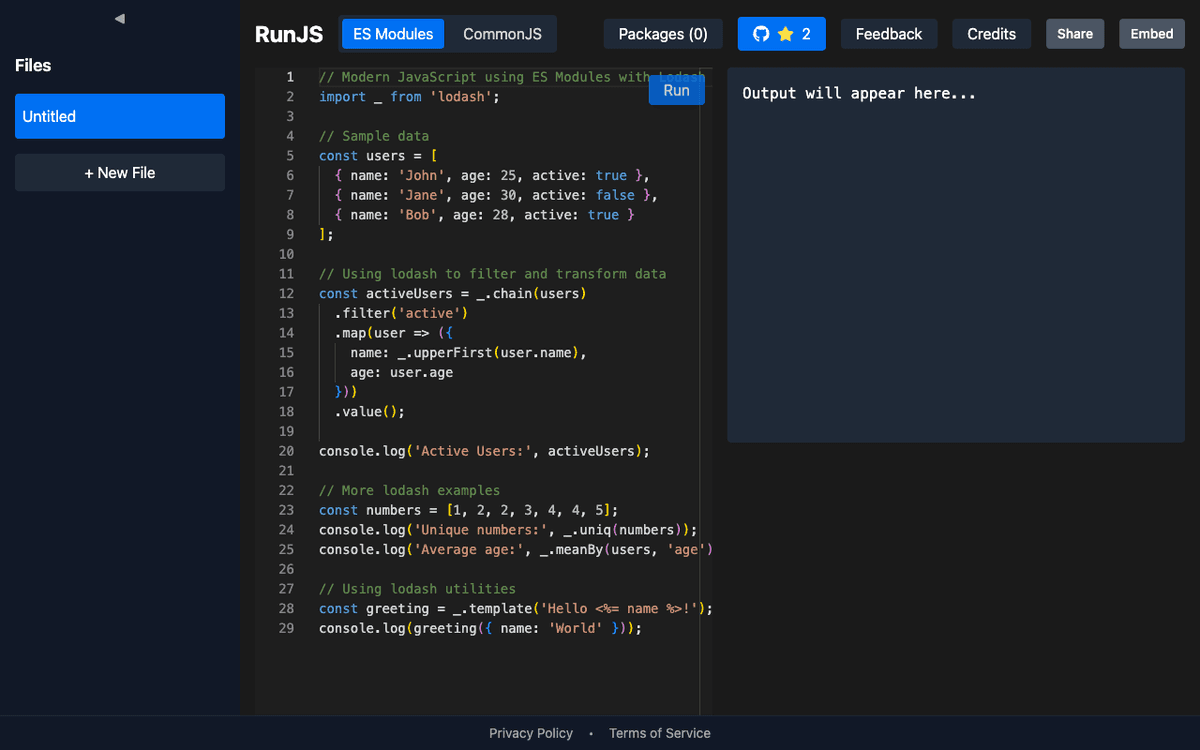Click the 'const activeUsers' line
This screenshot has width=1200, height=750.
453,293
